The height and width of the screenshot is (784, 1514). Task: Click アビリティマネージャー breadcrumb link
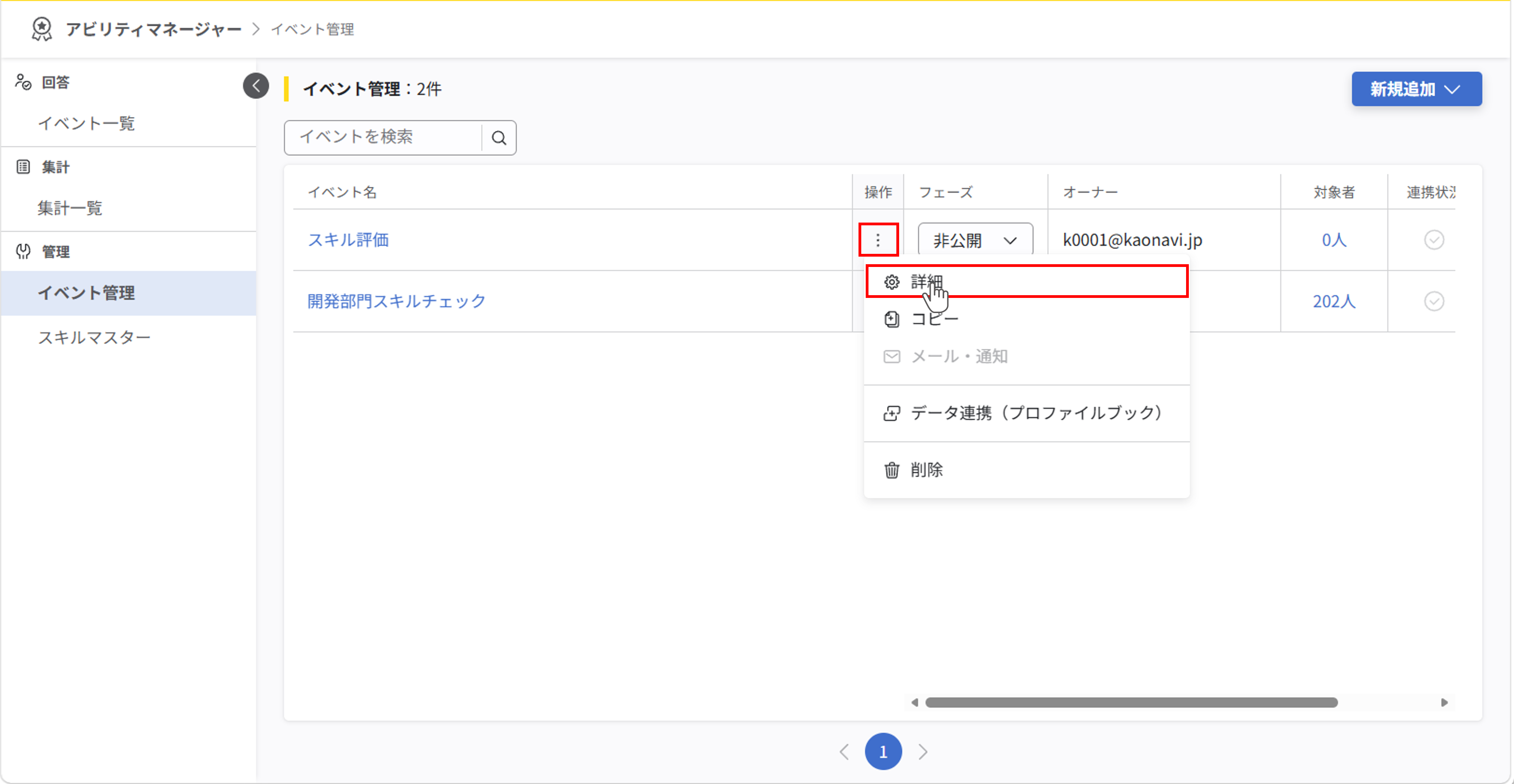pyautogui.click(x=153, y=29)
